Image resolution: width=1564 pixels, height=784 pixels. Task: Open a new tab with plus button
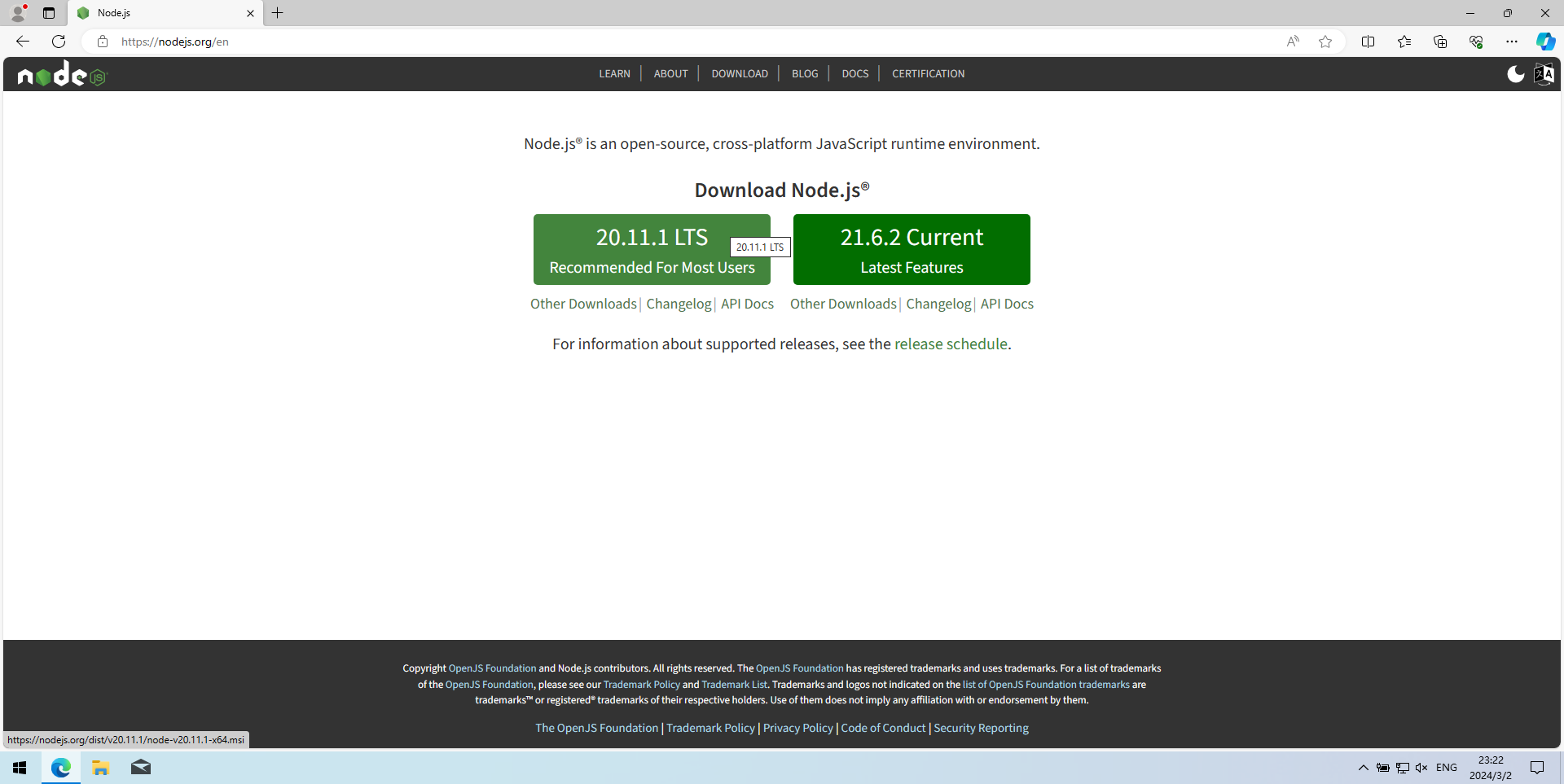coord(278,13)
